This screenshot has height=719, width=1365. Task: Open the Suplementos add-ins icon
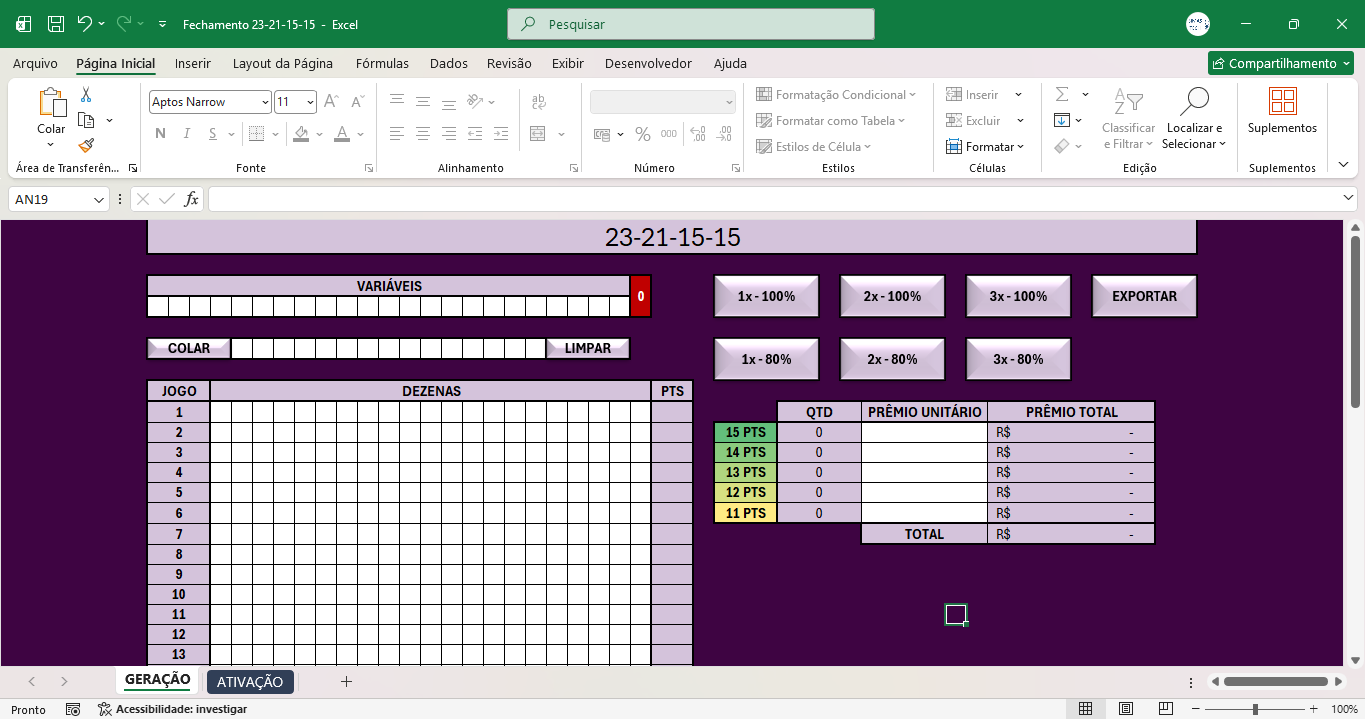(1282, 102)
